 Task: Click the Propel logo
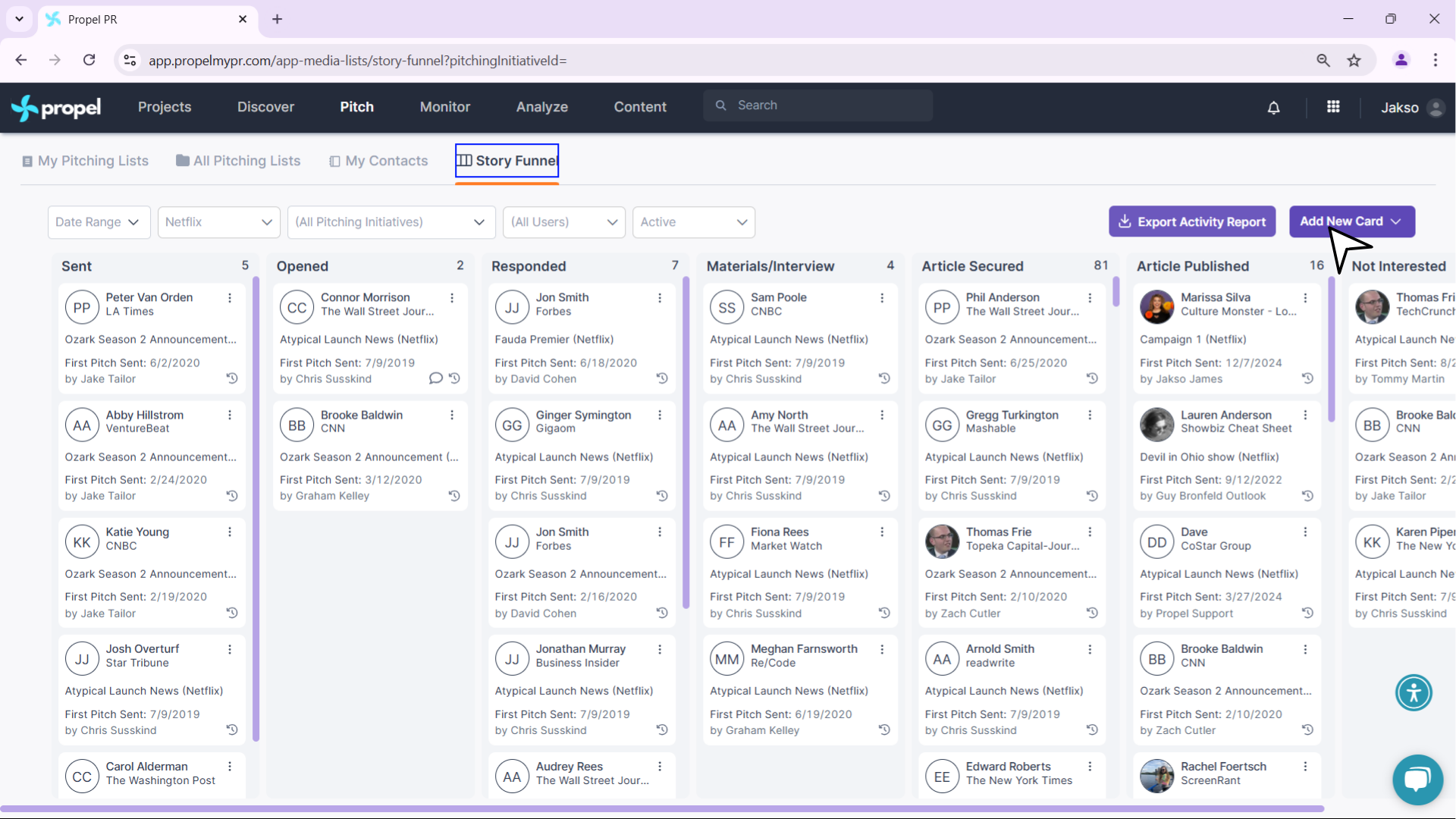(56, 108)
